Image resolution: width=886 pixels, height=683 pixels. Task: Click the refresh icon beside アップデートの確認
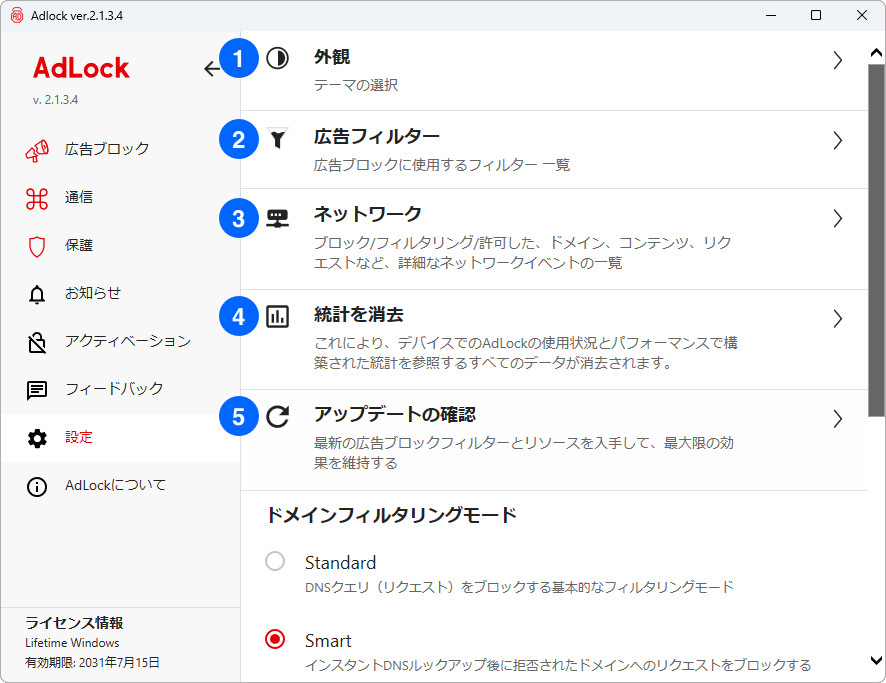click(x=277, y=417)
